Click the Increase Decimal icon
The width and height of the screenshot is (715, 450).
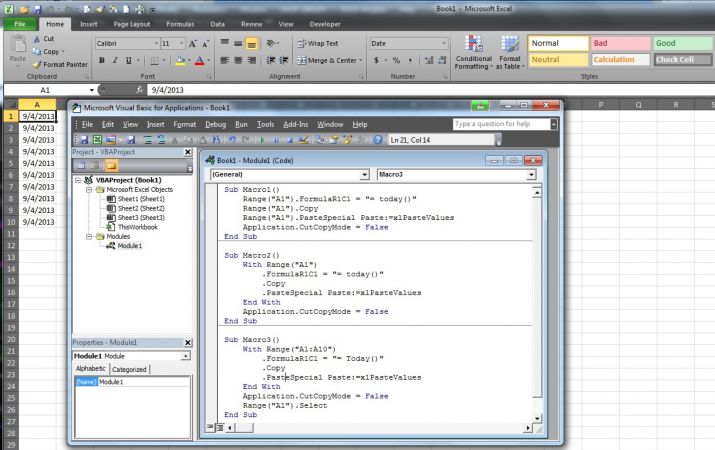click(429, 60)
